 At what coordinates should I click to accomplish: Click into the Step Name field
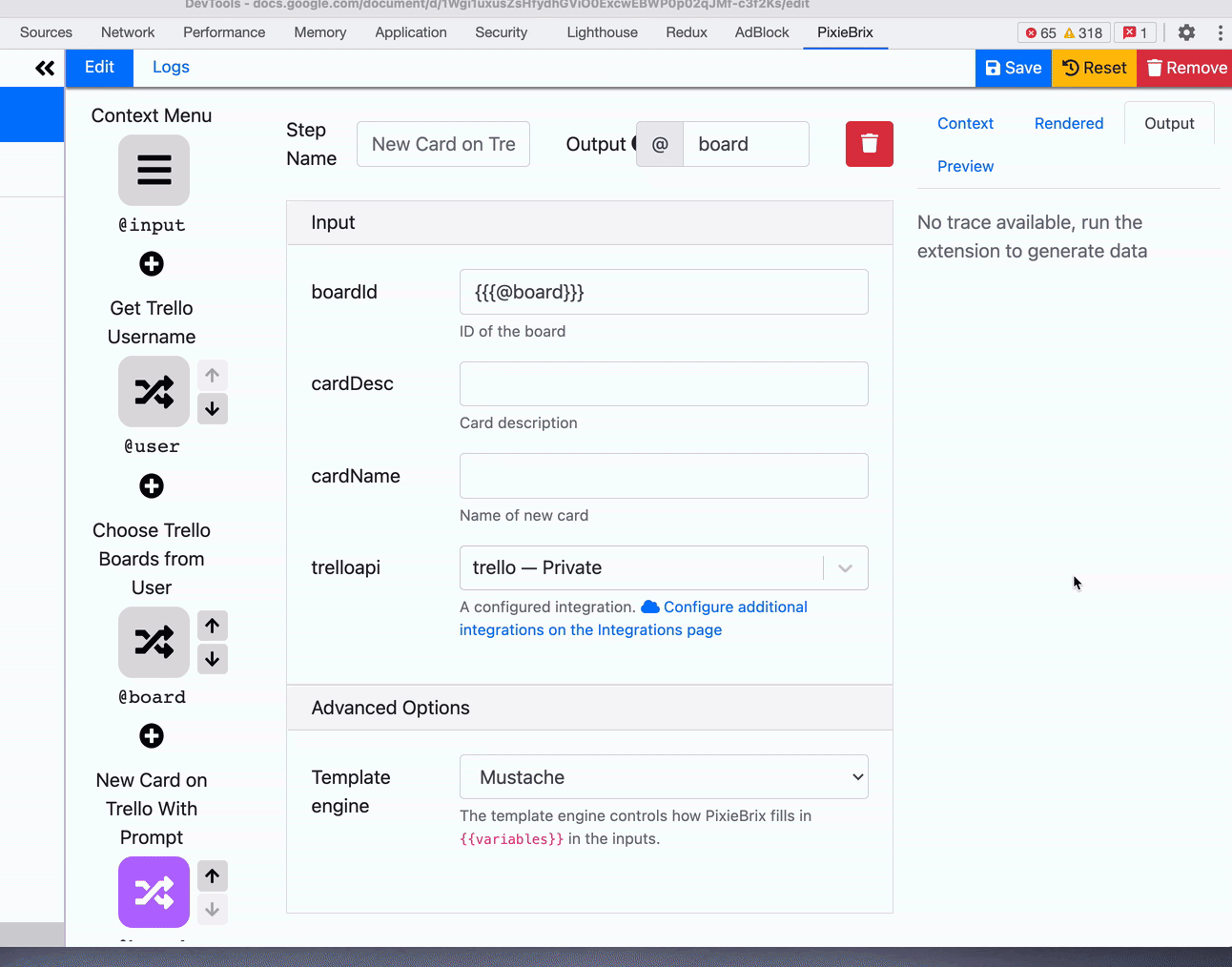443,144
